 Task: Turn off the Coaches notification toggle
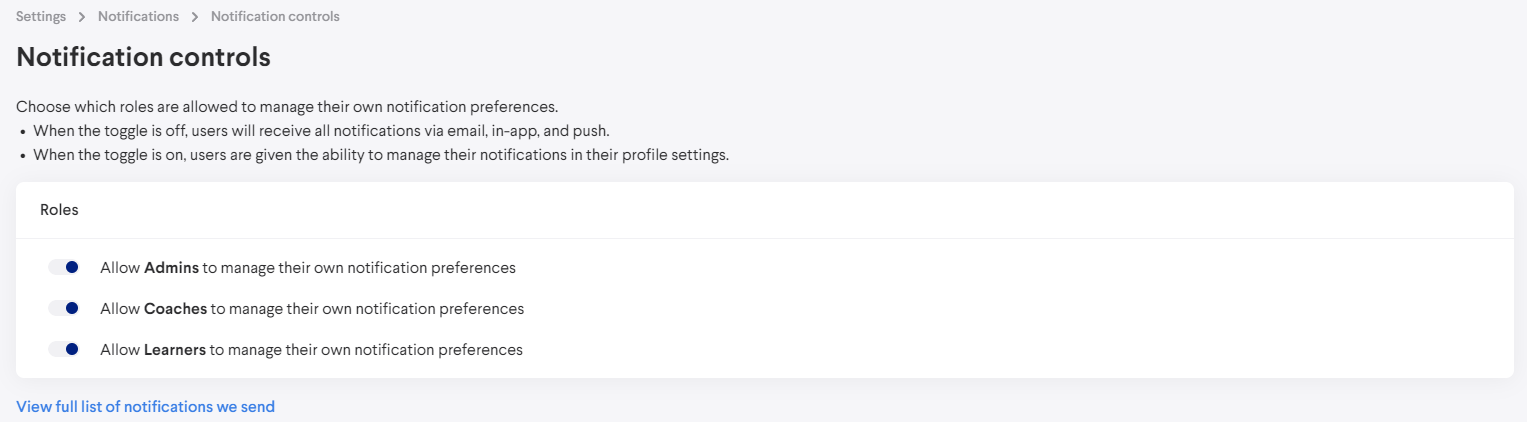[x=64, y=309]
